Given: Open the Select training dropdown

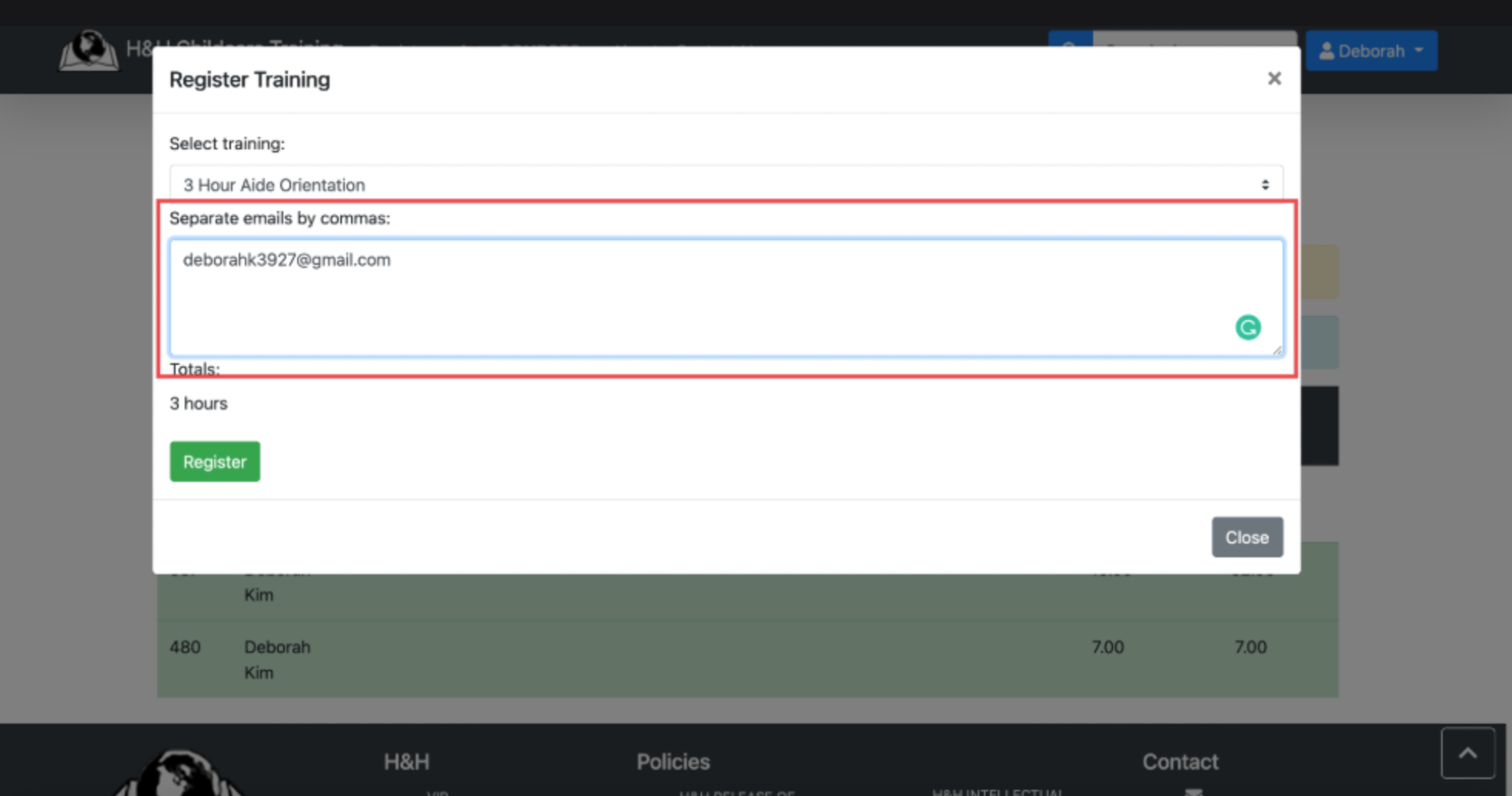Looking at the screenshot, I should (x=725, y=185).
